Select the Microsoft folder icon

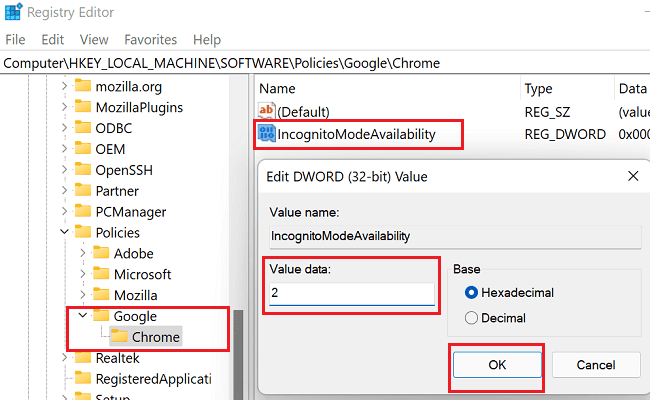[101, 274]
